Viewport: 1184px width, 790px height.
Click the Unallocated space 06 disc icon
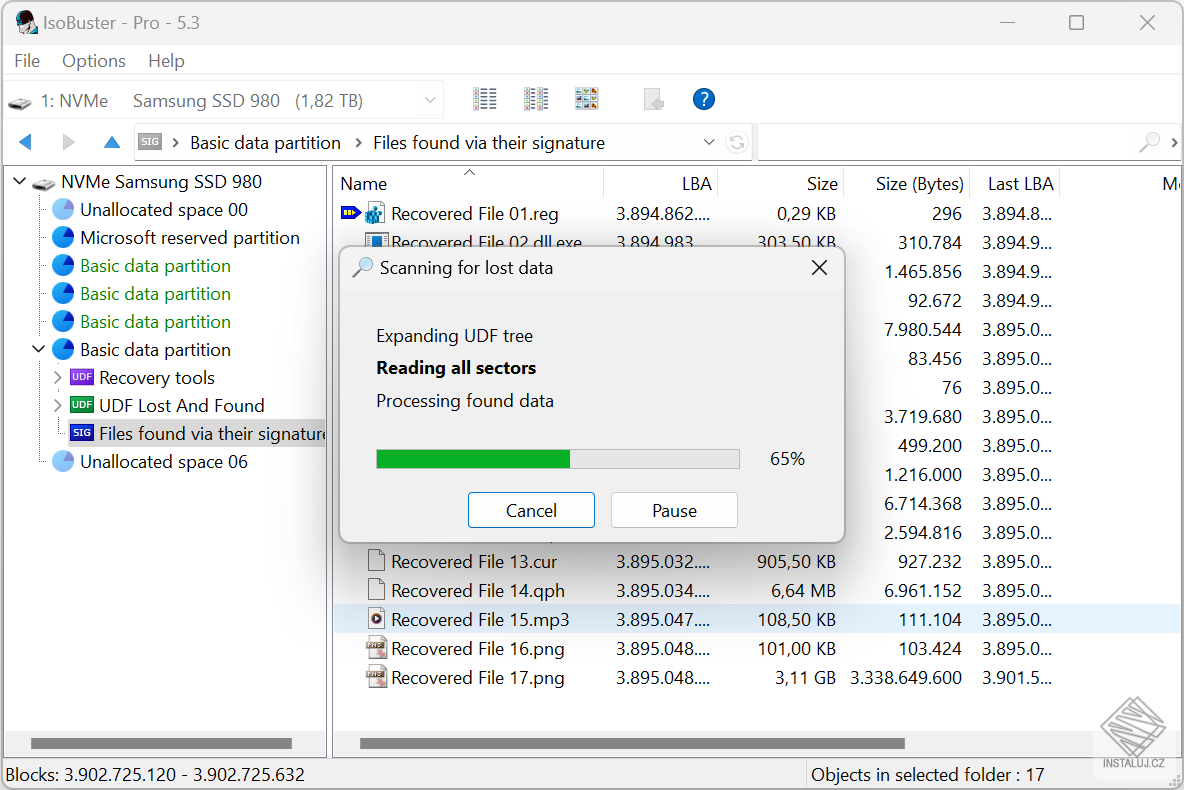point(63,461)
